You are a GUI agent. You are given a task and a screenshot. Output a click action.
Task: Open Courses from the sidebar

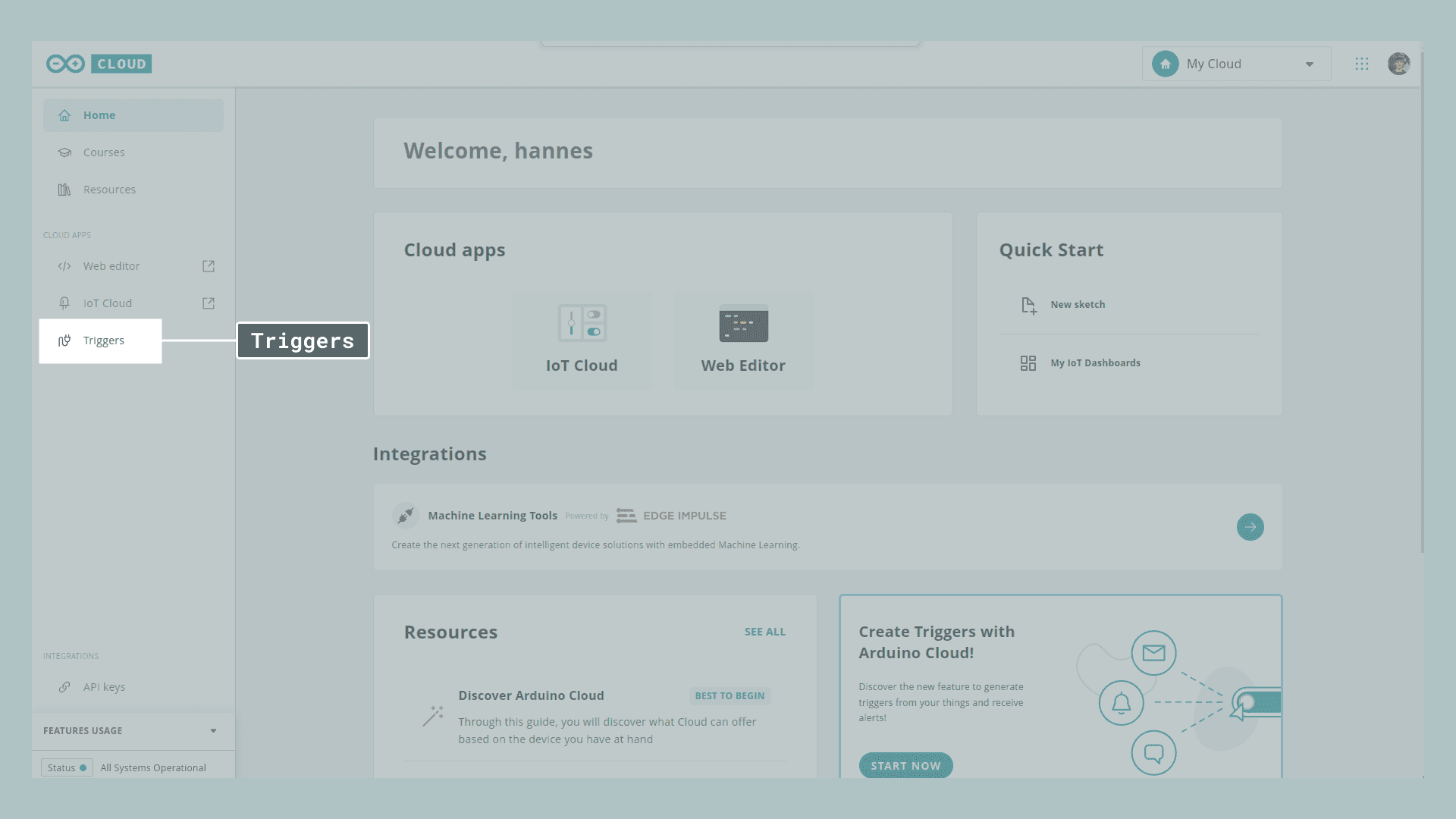tap(104, 152)
